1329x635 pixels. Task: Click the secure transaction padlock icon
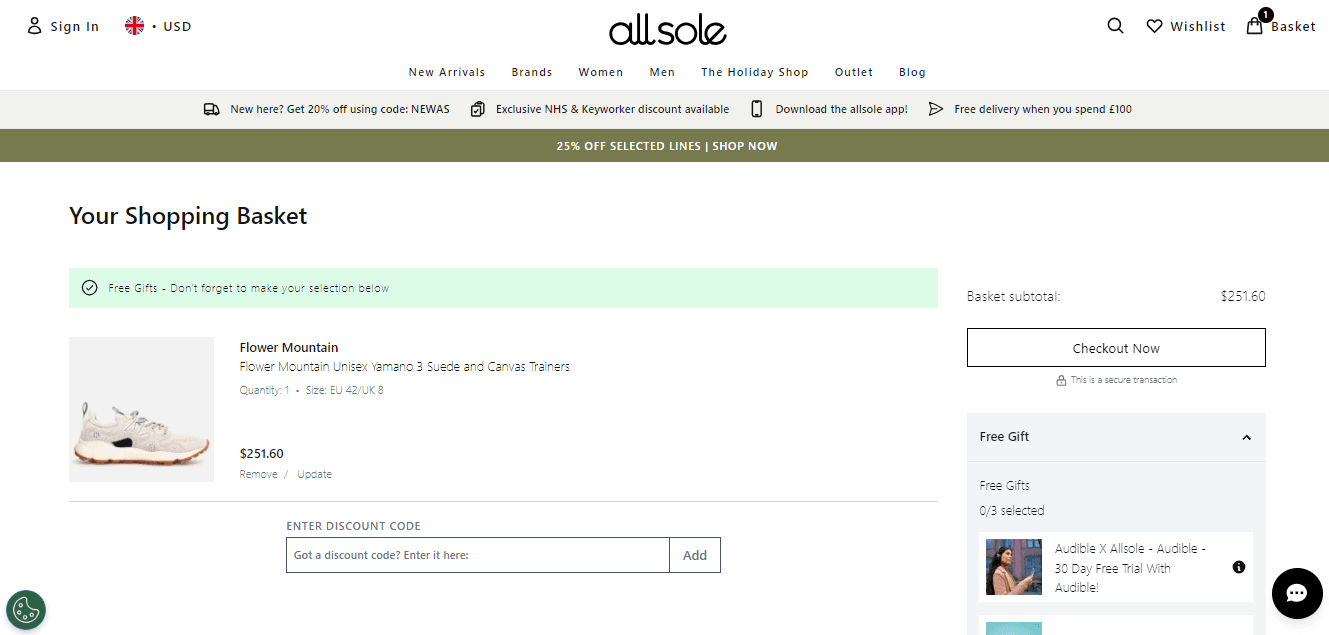pos(1061,381)
